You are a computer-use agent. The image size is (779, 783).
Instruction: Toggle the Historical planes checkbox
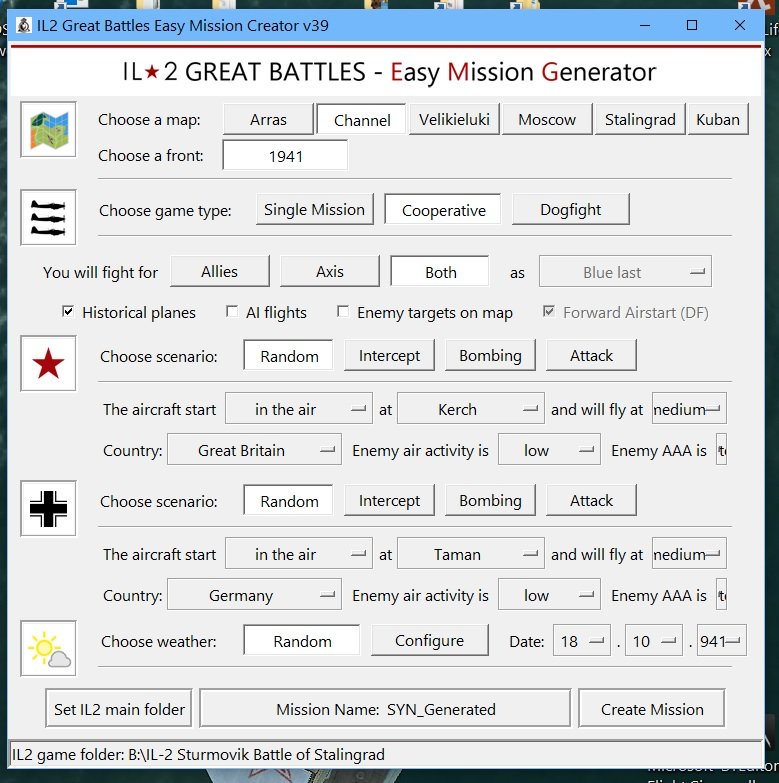pyautogui.click(x=68, y=312)
